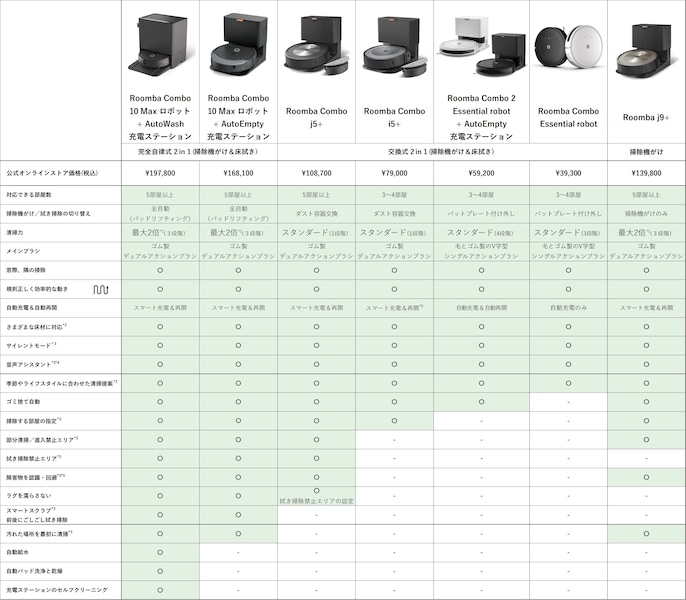Select the price ¥139,800

point(646,173)
